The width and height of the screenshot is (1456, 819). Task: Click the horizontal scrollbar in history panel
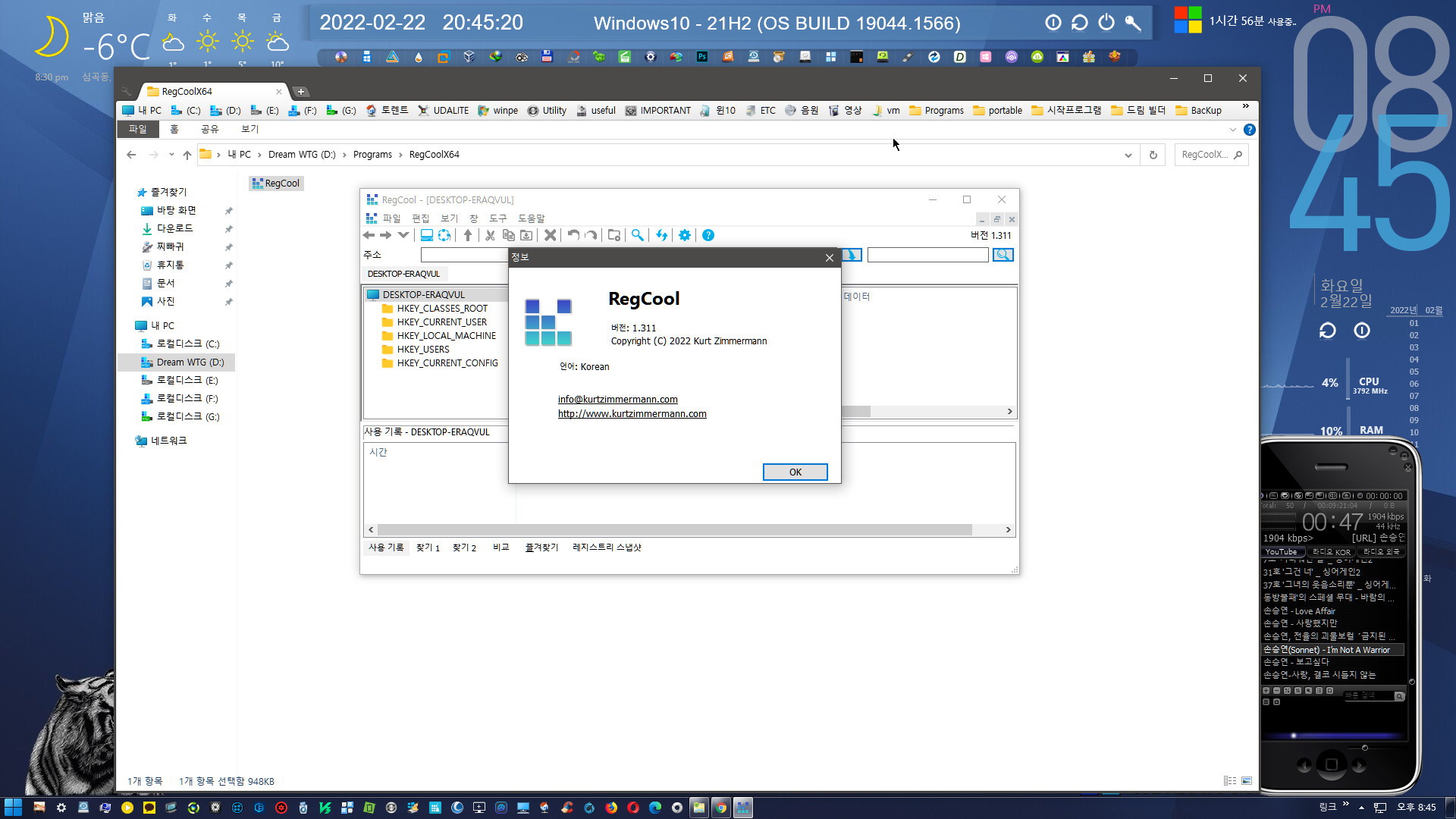pyautogui.click(x=675, y=530)
